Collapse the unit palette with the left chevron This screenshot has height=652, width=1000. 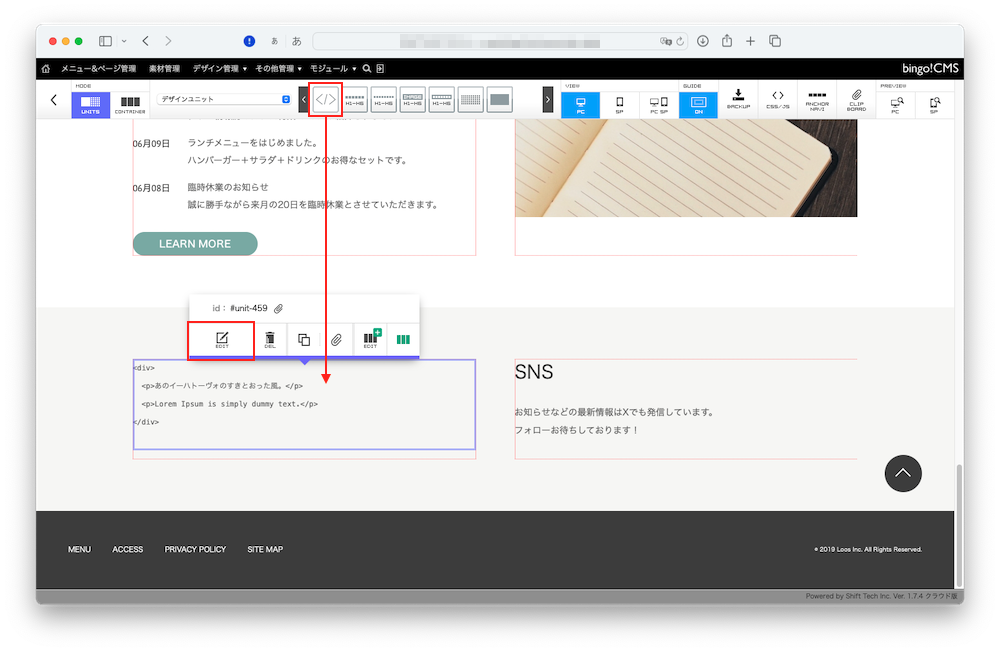coord(54,100)
